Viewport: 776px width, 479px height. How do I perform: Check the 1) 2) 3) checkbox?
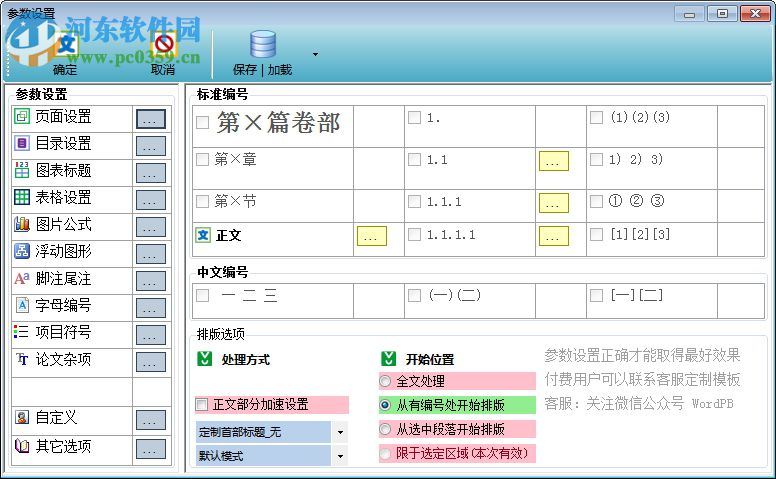[x=596, y=159]
